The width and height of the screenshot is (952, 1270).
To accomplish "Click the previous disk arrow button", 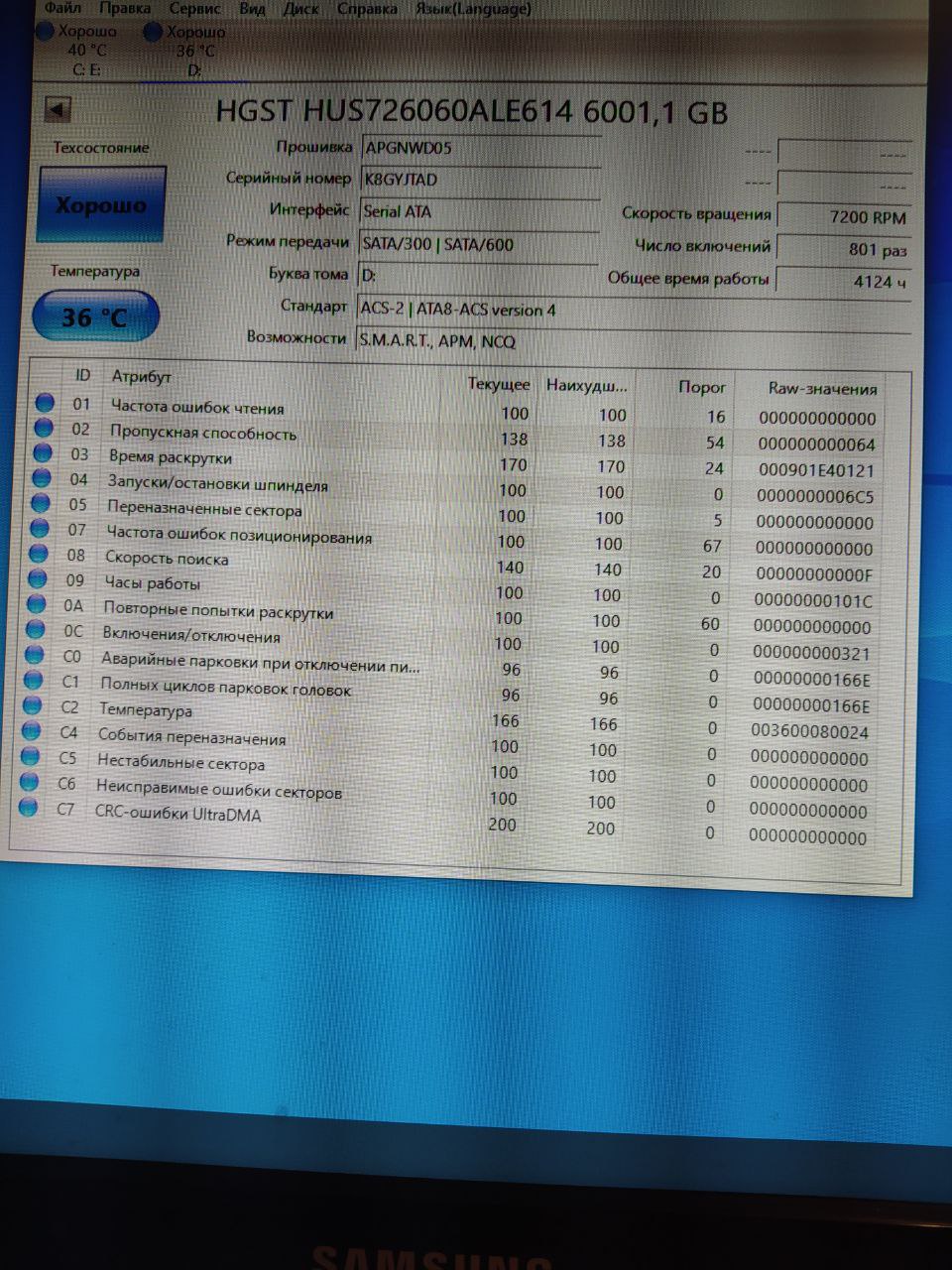I will pos(59,109).
